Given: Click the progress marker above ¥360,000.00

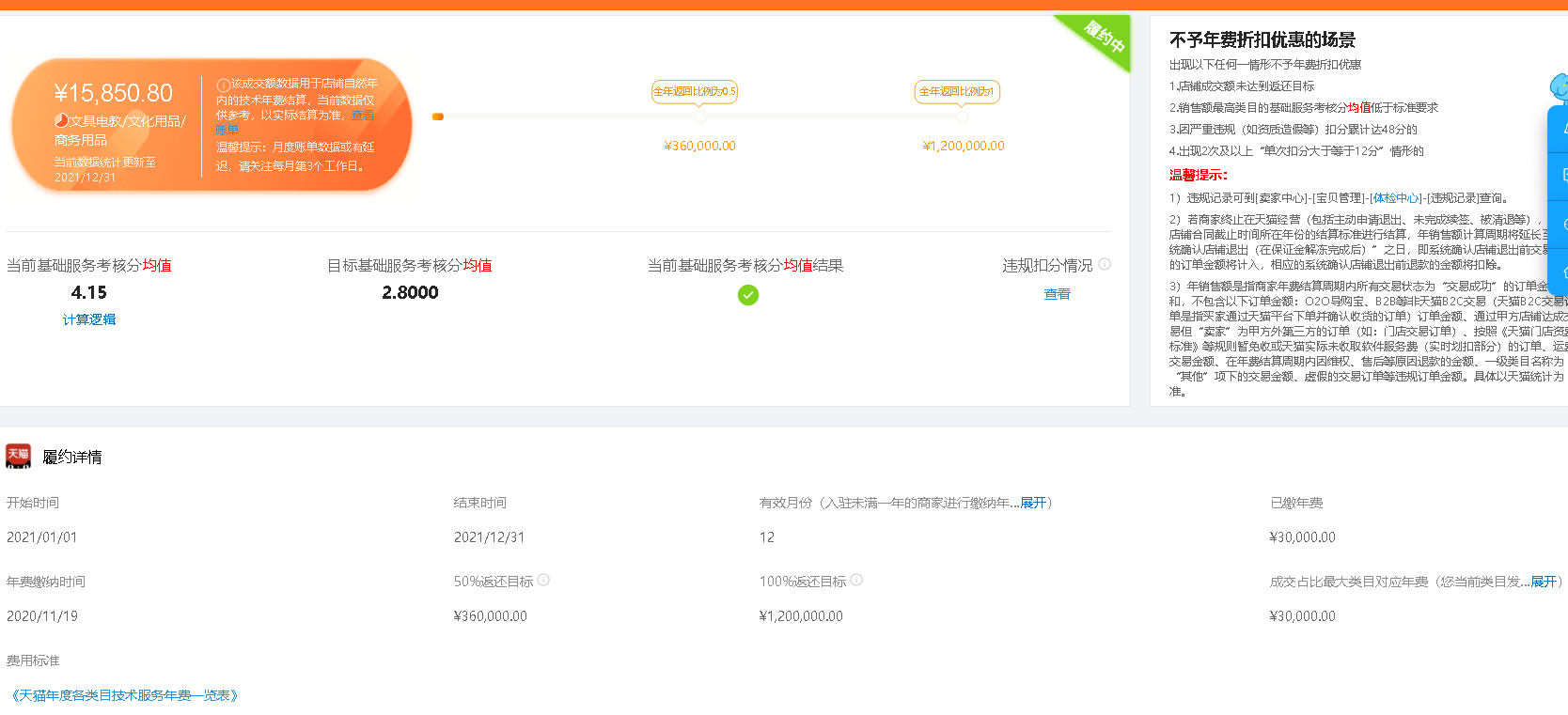Looking at the screenshot, I should 699,117.
